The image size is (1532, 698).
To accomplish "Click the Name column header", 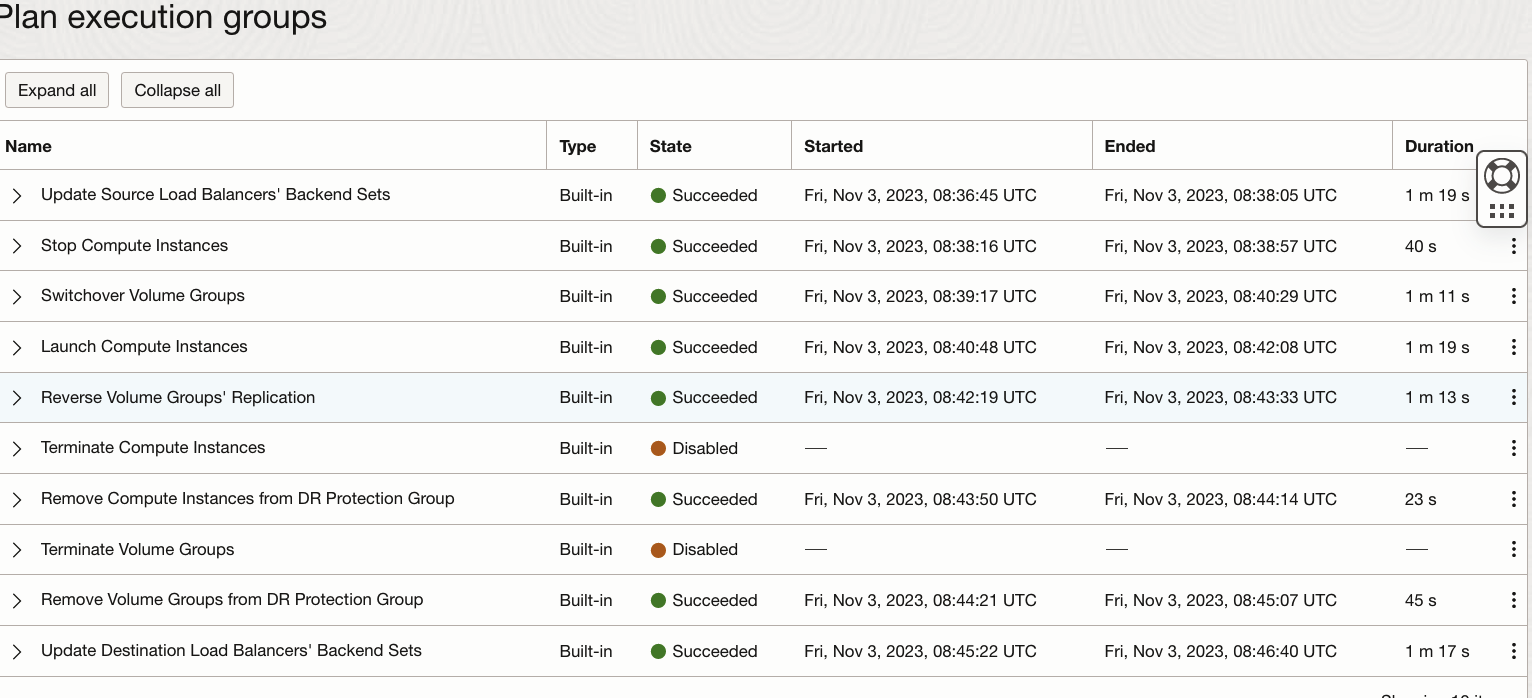I will pyautogui.click(x=28, y=146).
